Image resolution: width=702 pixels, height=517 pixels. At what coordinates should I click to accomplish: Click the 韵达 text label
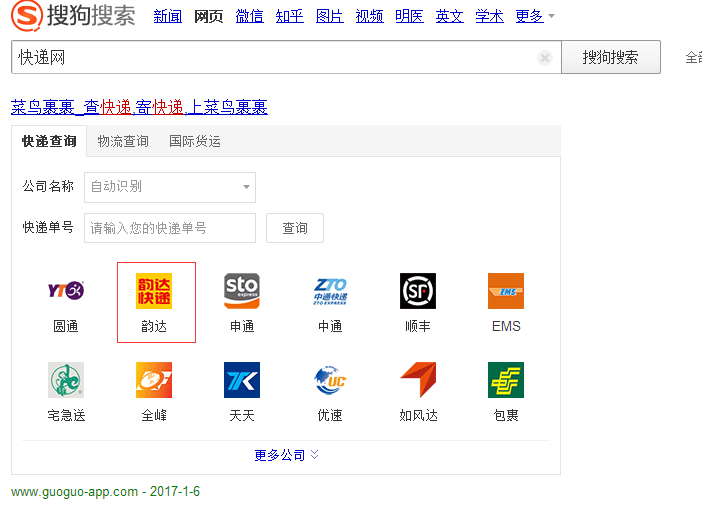(154, 326)
